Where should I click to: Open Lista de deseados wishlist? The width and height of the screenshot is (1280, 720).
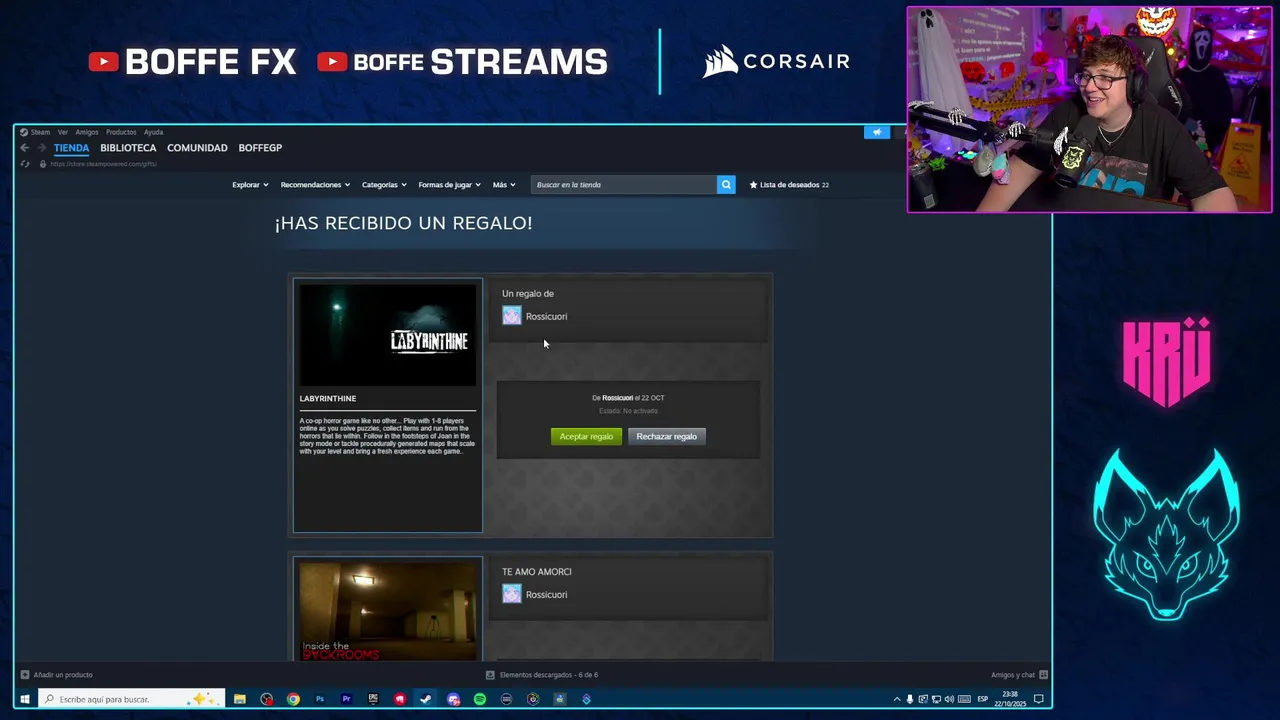tap(789, 185)
